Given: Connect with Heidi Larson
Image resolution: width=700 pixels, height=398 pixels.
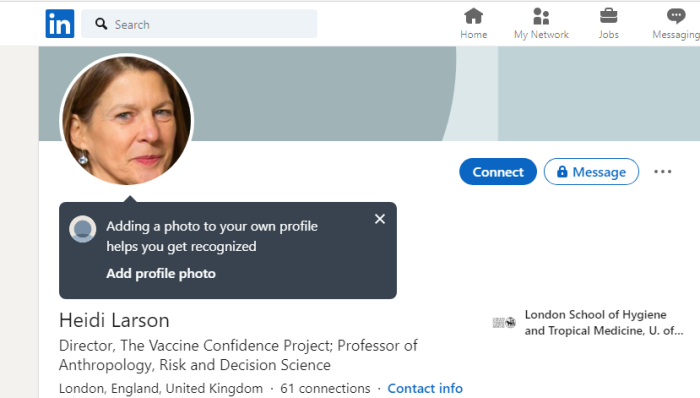Looking at the screenshot, I should pyautogui.click(x=498, y=171).
